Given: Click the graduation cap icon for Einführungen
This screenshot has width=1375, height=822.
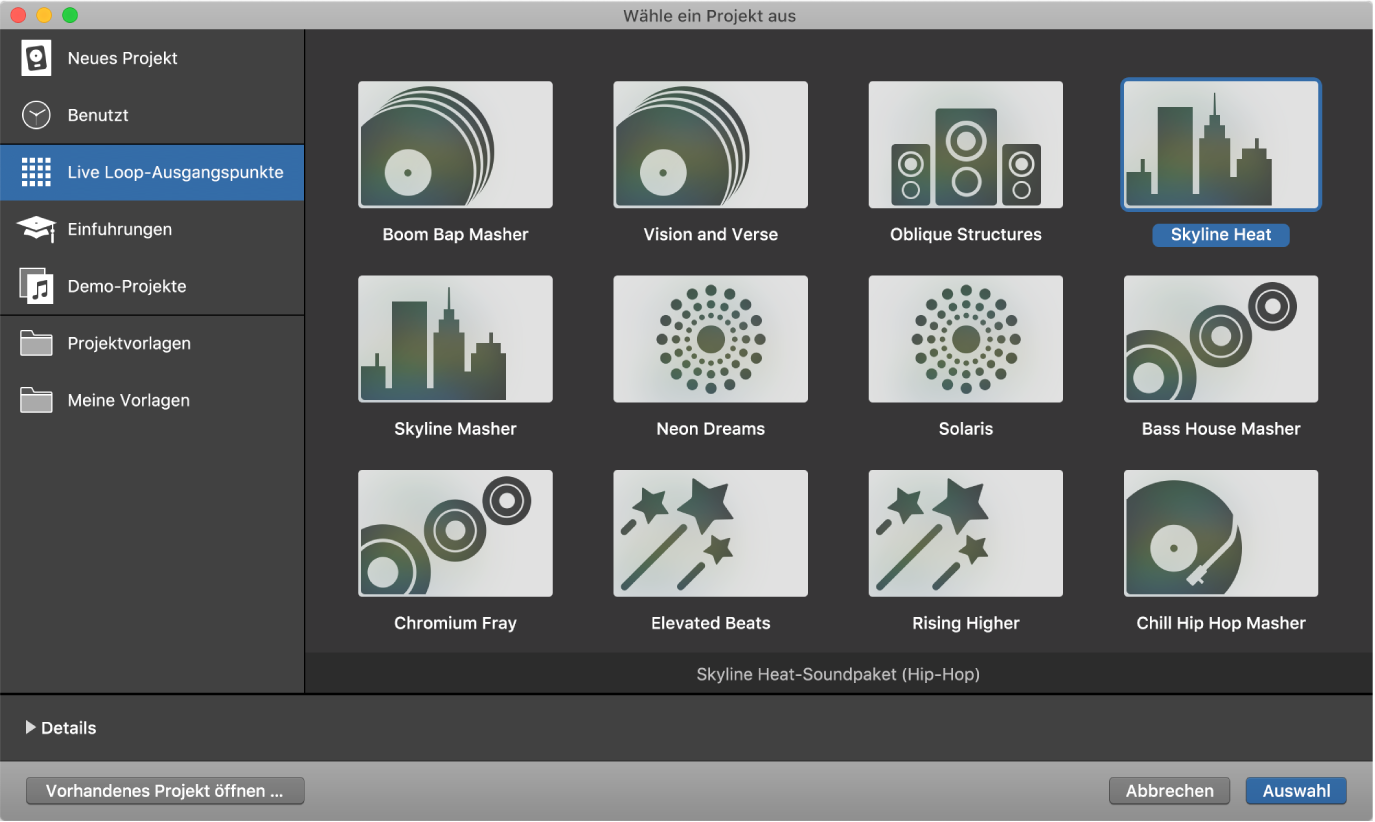Looking at the screenshot, I should pos(36,229).
